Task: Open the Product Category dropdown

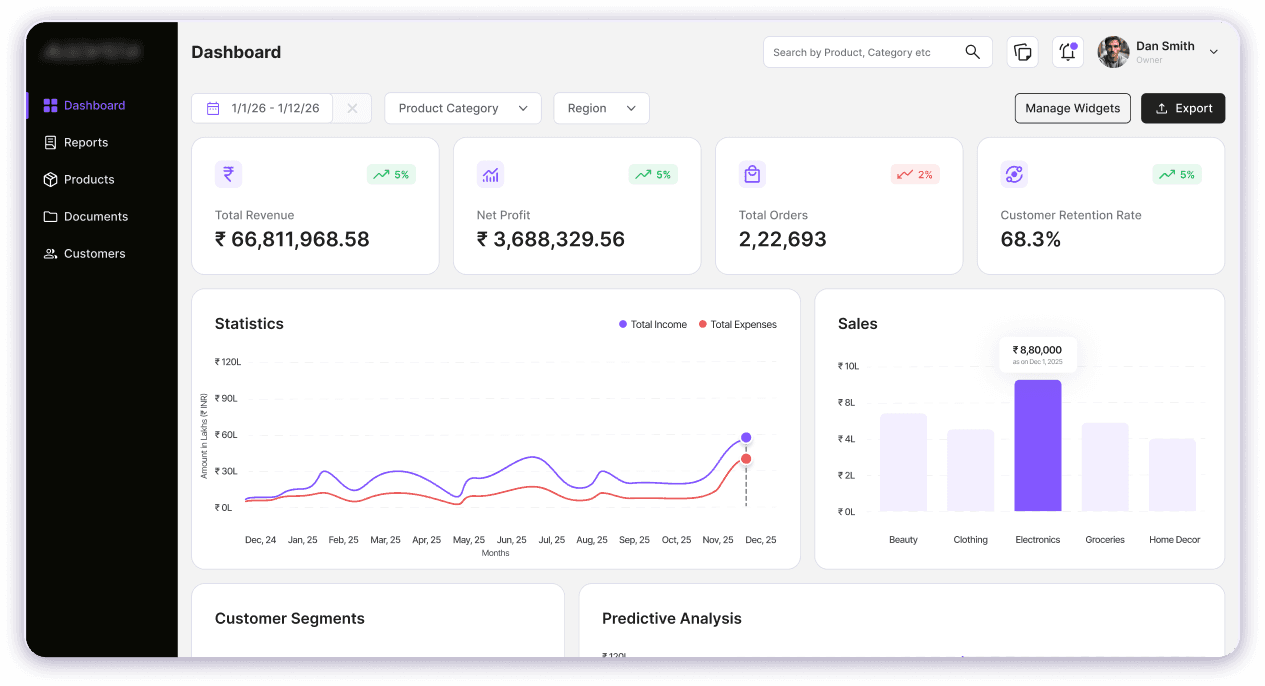Action: coord(463,108)
